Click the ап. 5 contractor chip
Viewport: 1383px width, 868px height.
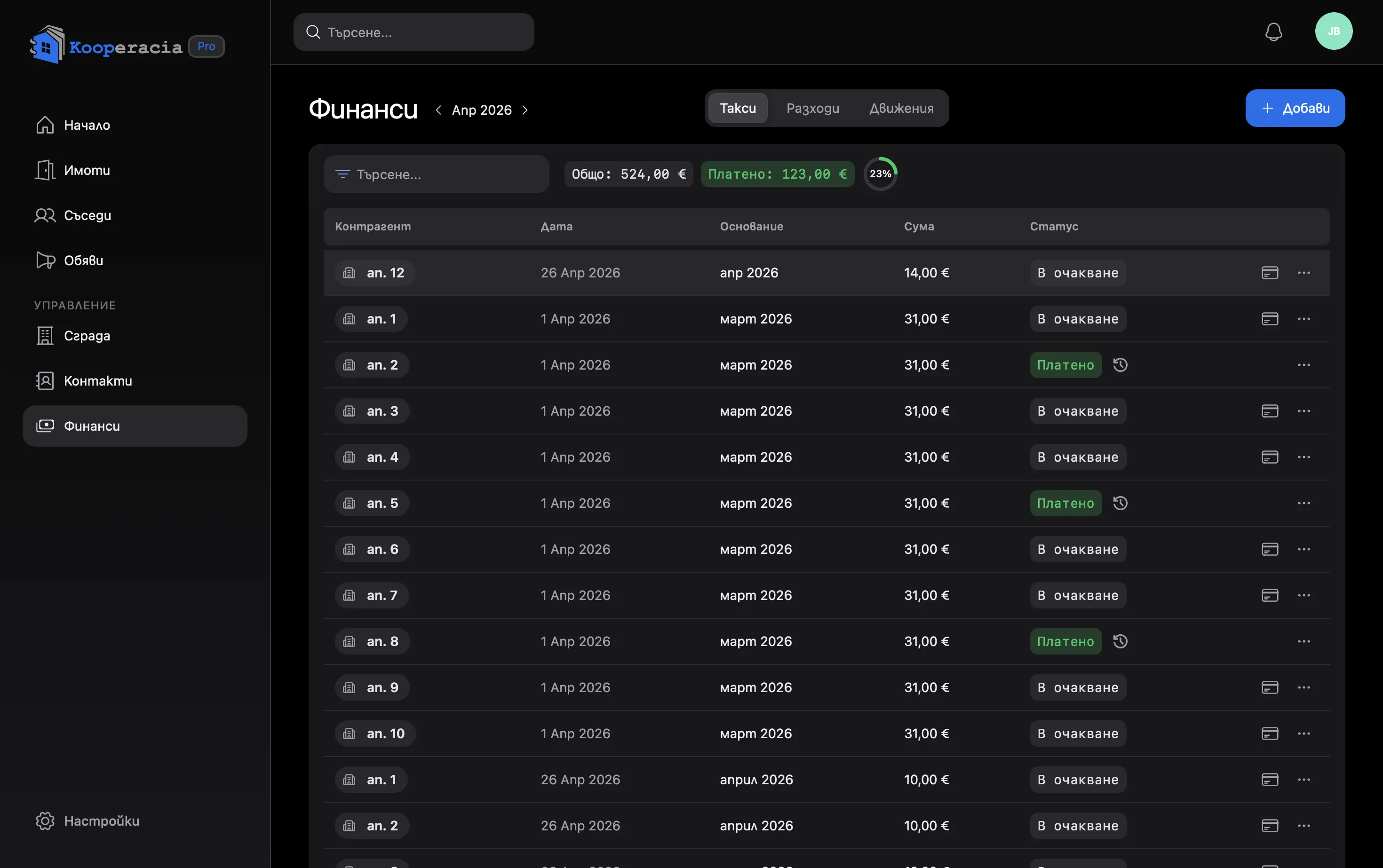pos(372,503)
